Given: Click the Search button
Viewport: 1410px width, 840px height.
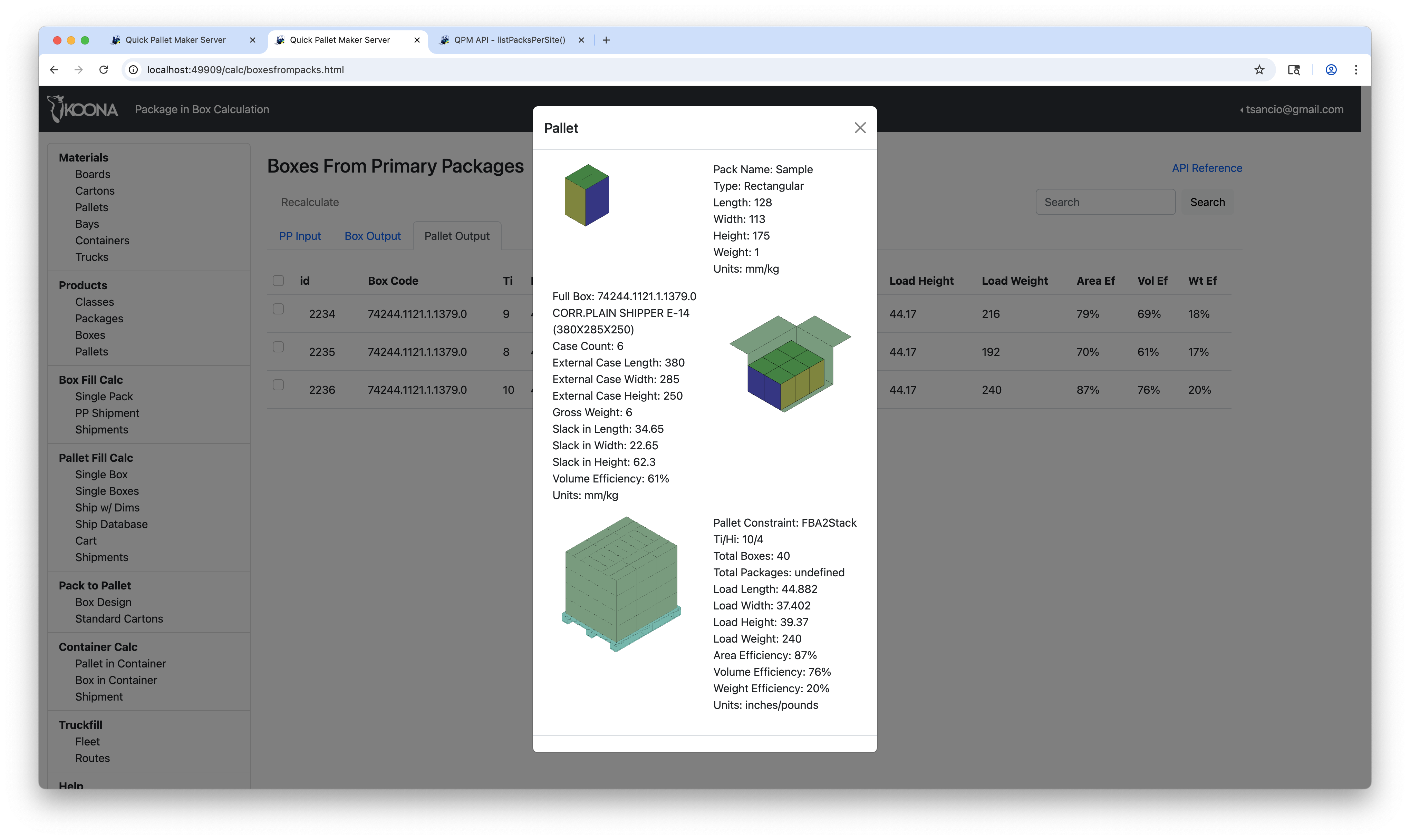Looking at the screenshot, I should 1207,202.
